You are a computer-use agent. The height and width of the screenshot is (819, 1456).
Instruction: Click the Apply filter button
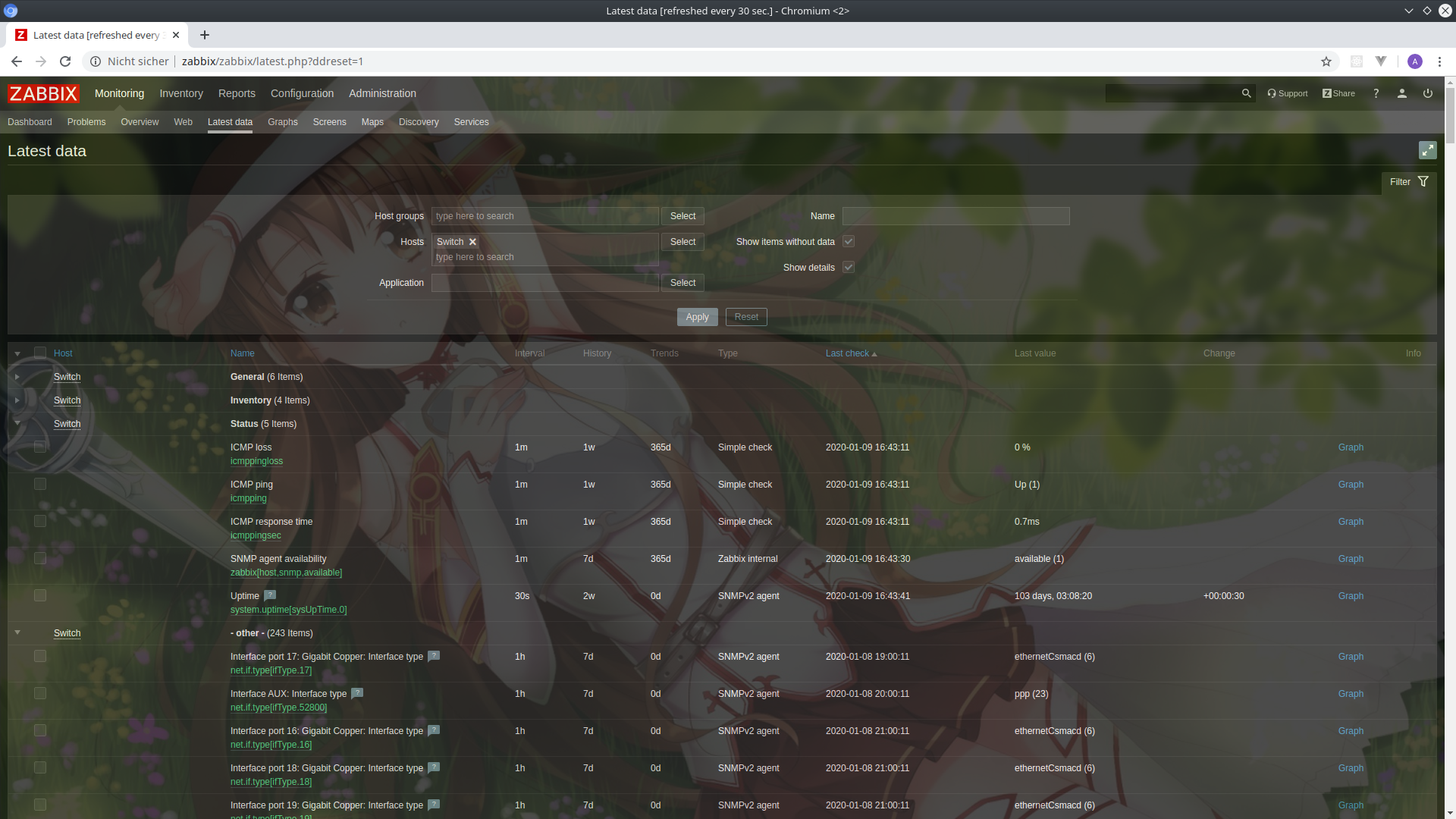click(x=697, y=317)
